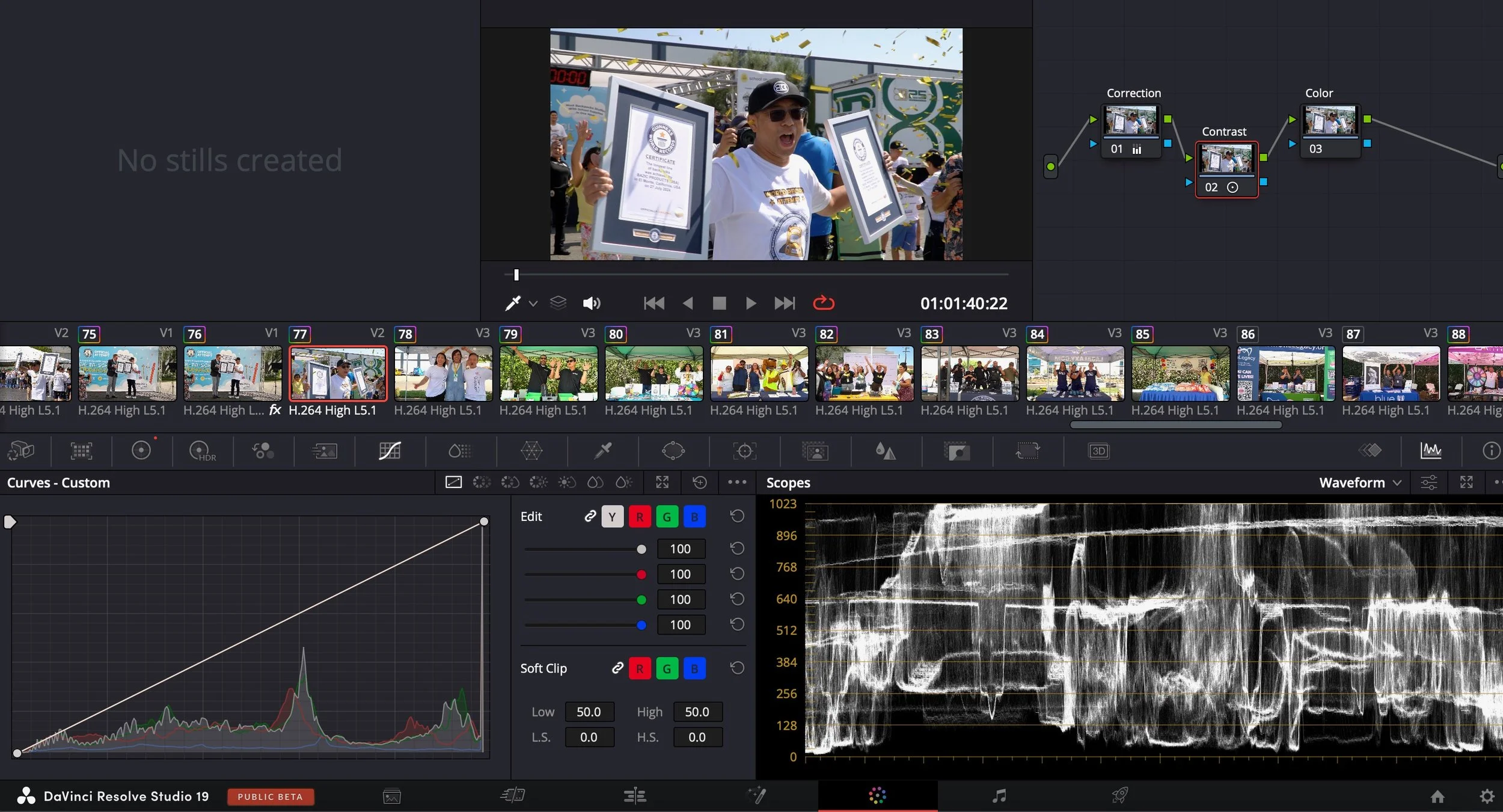Reset the Soft Clip settings
The image size is (1503, 812).
[x=737, y=668]
